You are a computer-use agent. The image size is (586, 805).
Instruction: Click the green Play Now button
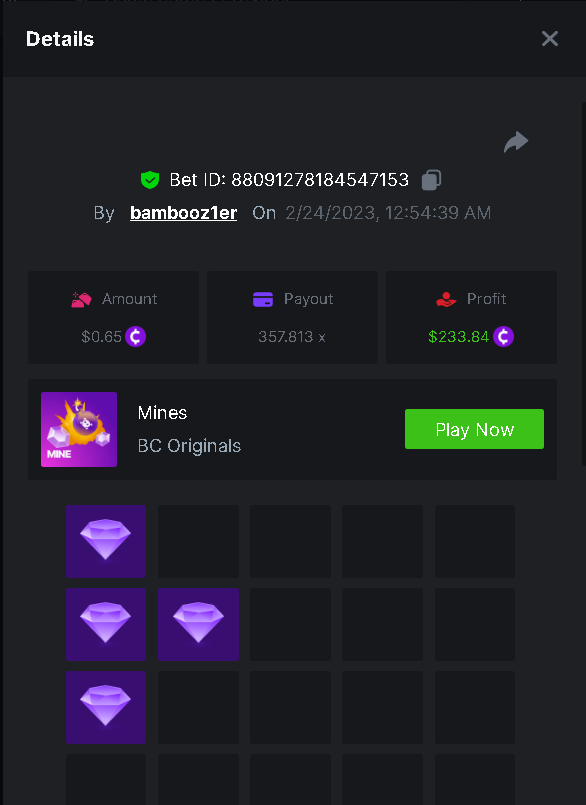click(474, 429)
